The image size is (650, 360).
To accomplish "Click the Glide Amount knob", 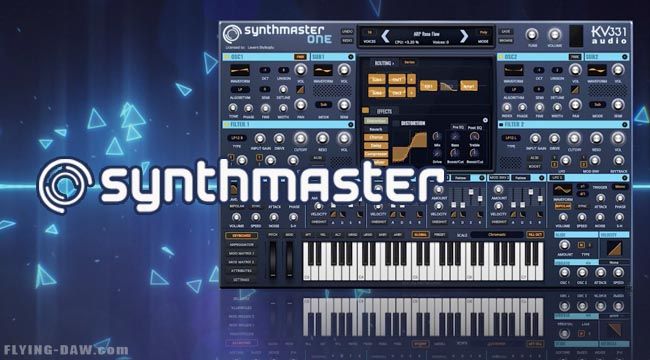I will pyautogui.click(x=564, y=245).
